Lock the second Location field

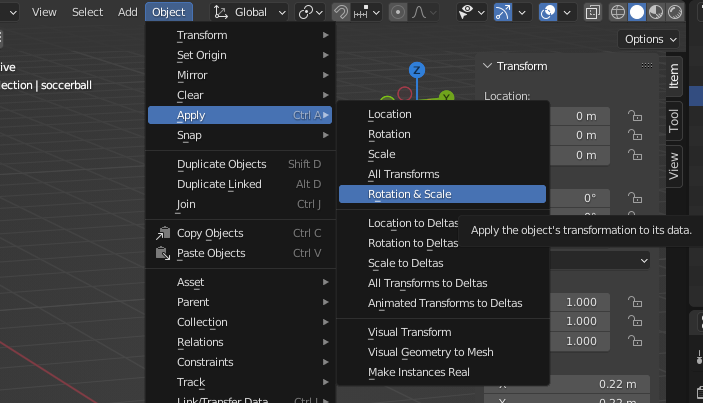pos(635,135)
